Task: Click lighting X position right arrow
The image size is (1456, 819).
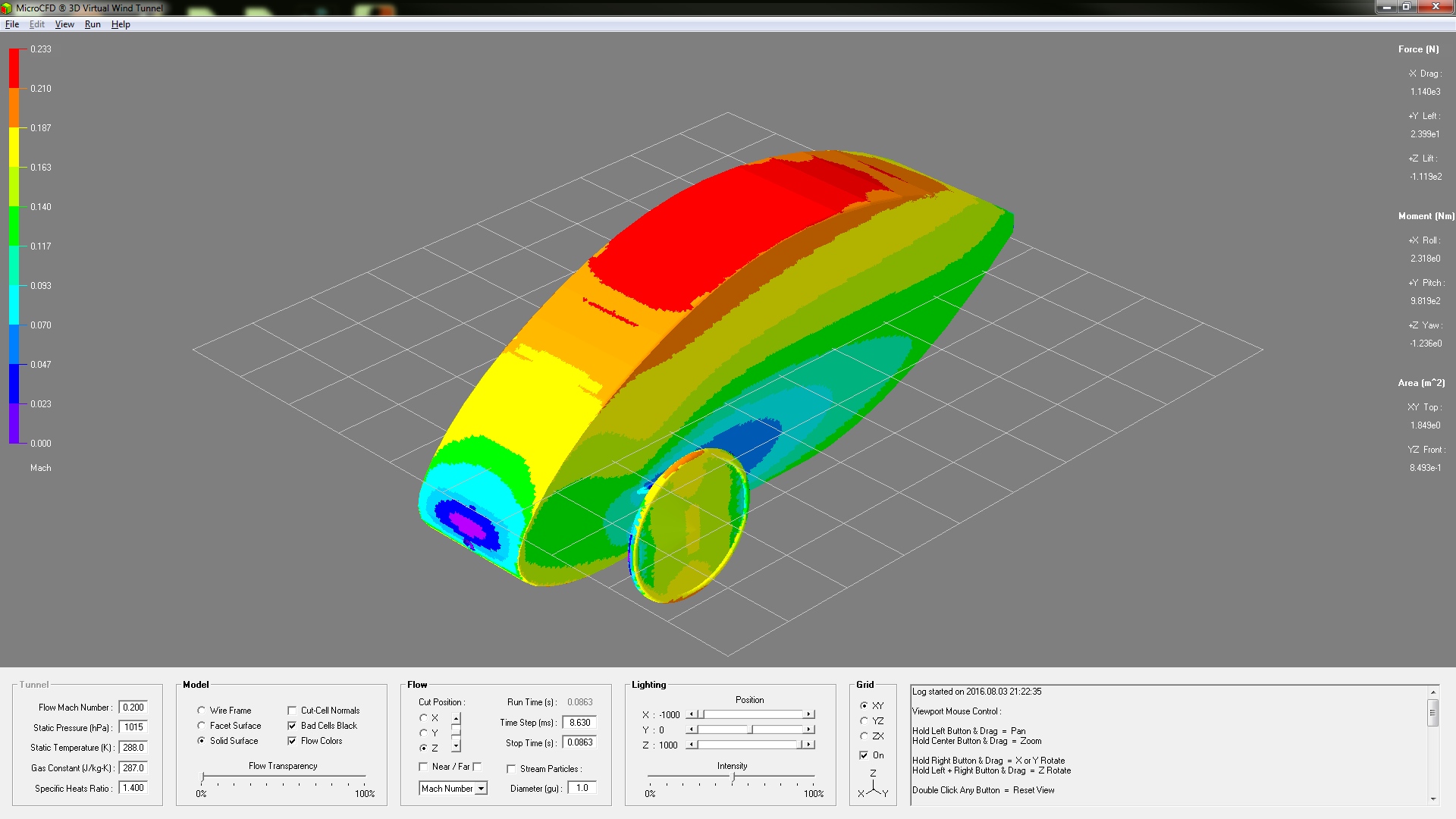Action: (809, 714)
